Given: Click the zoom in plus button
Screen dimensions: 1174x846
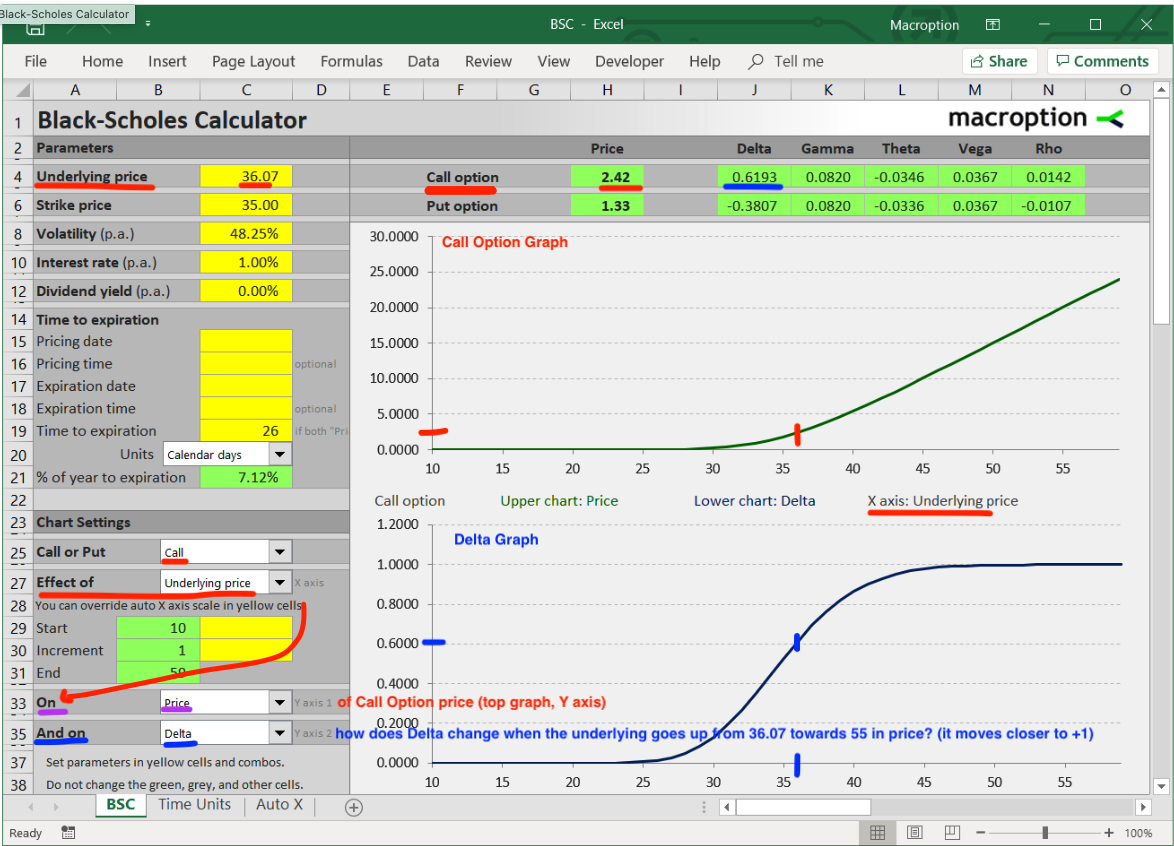Looking at the screenshot, I should tap(1109, 833).
